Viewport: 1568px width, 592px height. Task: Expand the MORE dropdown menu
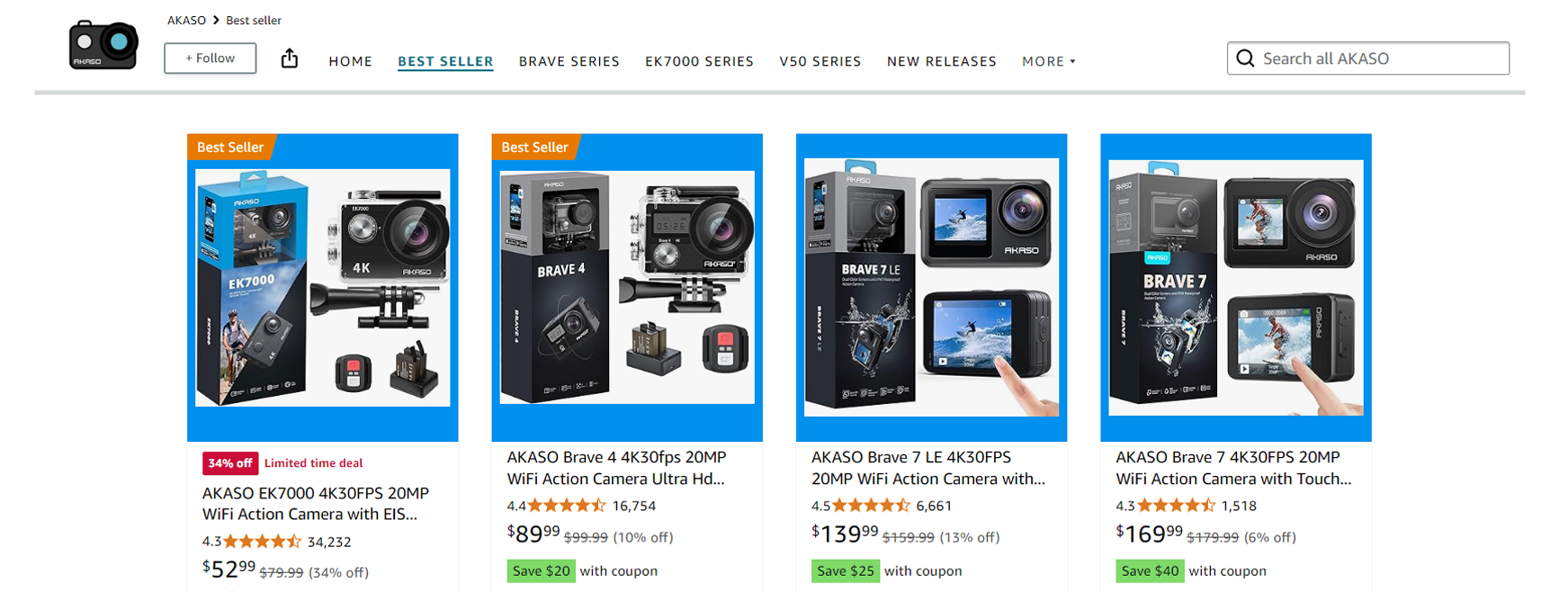click(x=1048, y=61)
